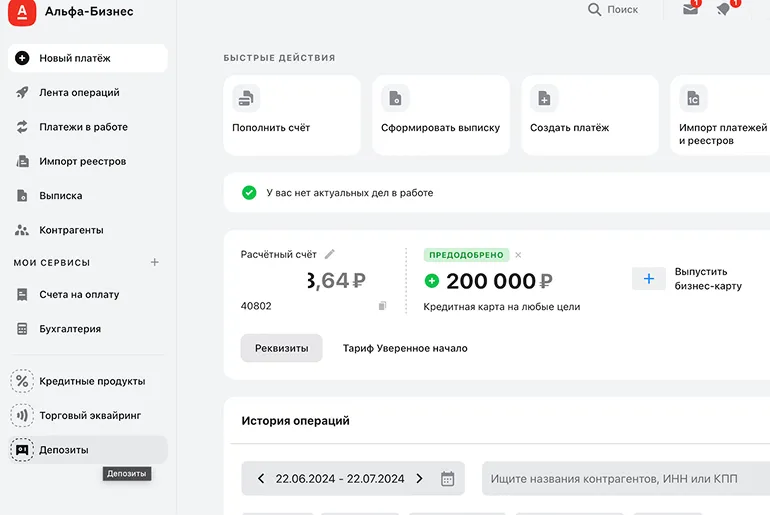Click the Импорт платежей и реестров label
Image resolution: width=770 pixels, height=515 pixels.
(723, 134)
